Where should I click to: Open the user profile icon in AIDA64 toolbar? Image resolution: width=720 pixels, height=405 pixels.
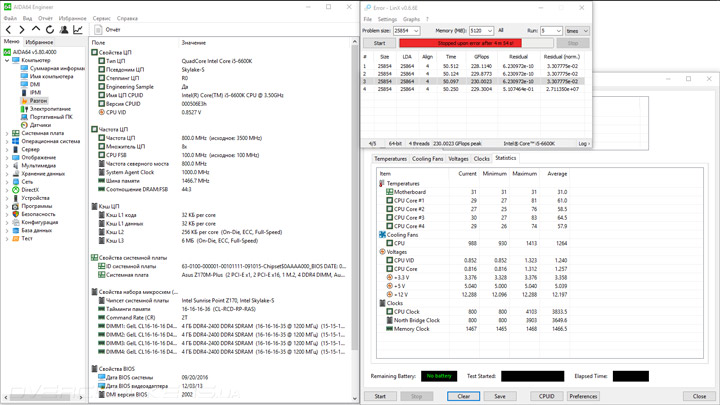coord(64,30)
